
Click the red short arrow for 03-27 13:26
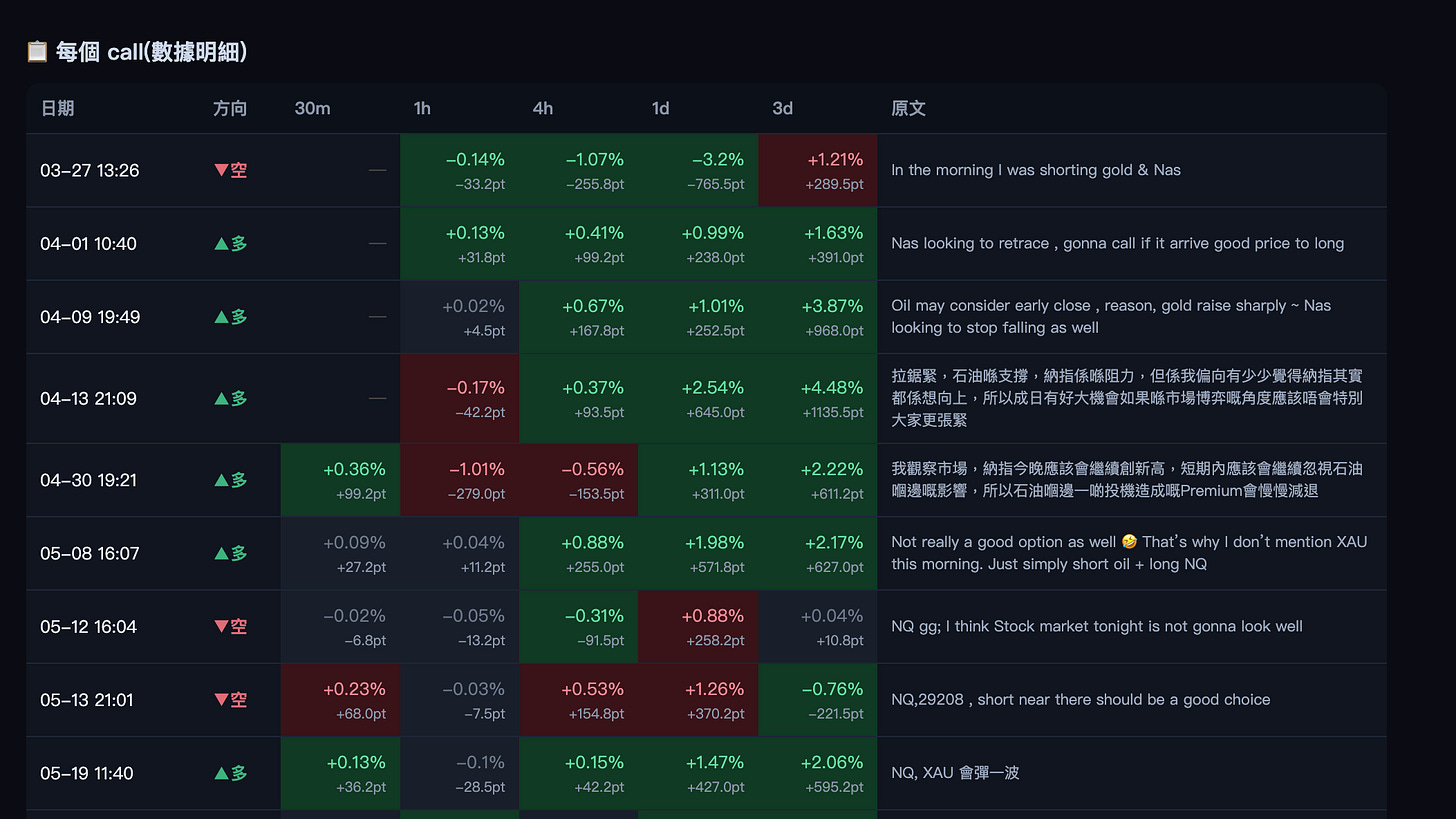(221, 170)
